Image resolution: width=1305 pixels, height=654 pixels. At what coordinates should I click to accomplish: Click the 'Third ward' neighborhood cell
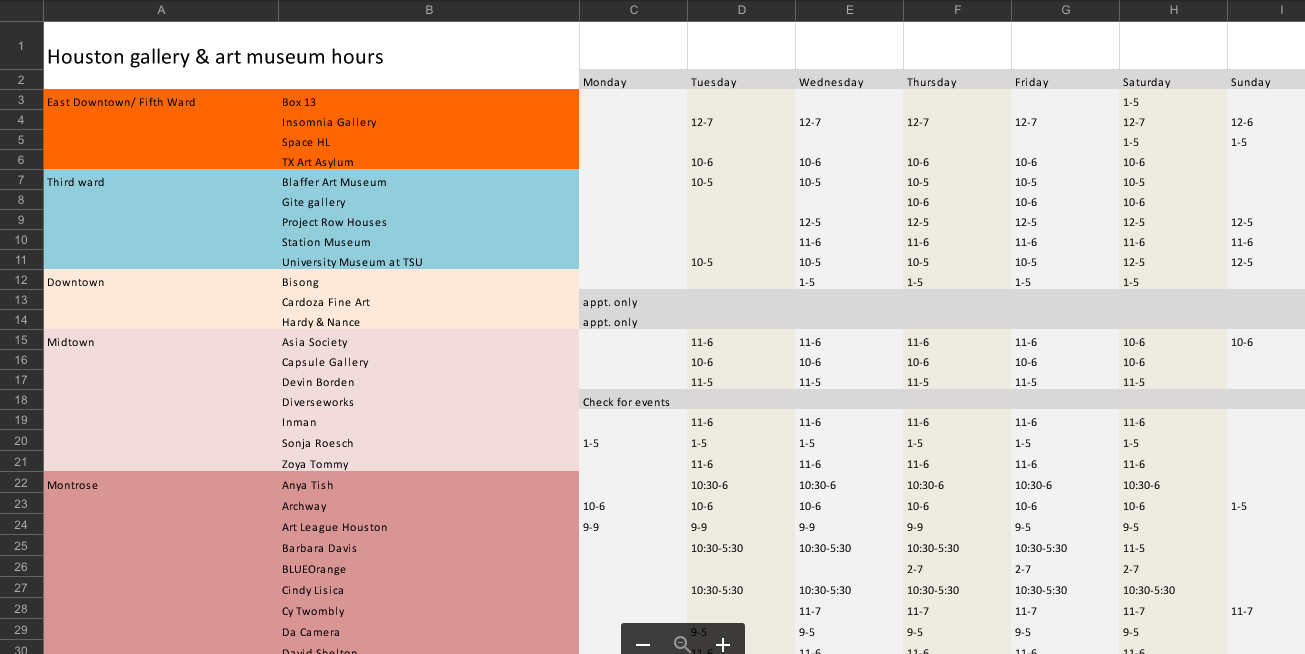point(161,180)
